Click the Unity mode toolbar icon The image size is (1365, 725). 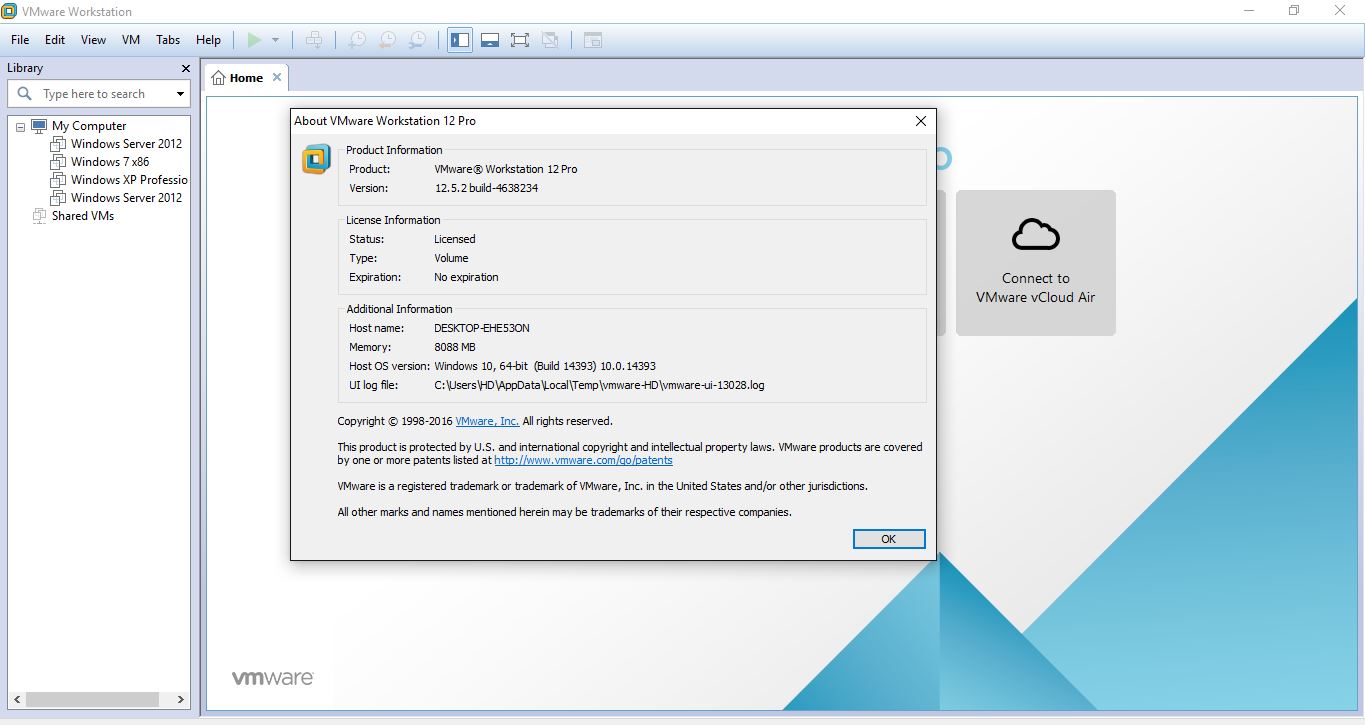(549, 39)
